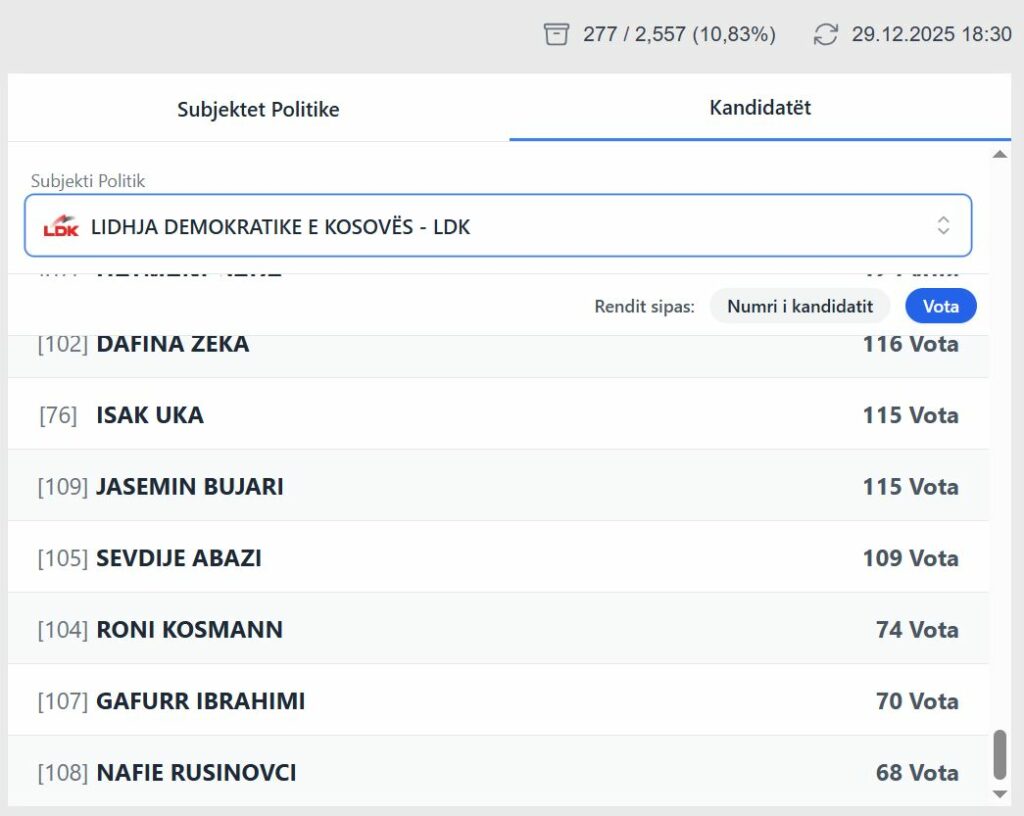Click the ballot box archive icon
The width and height of the screenshot is (1024, 816).
[x=556, y=34]
